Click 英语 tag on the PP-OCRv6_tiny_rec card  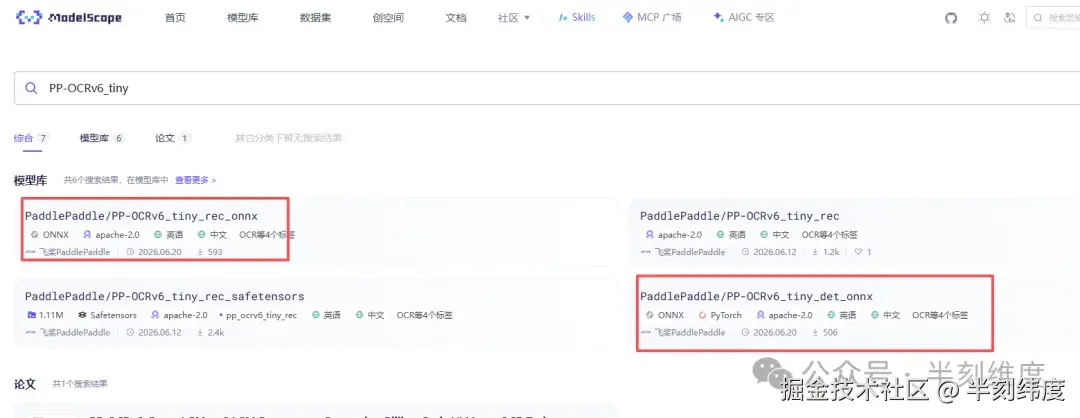pos(731,235)
